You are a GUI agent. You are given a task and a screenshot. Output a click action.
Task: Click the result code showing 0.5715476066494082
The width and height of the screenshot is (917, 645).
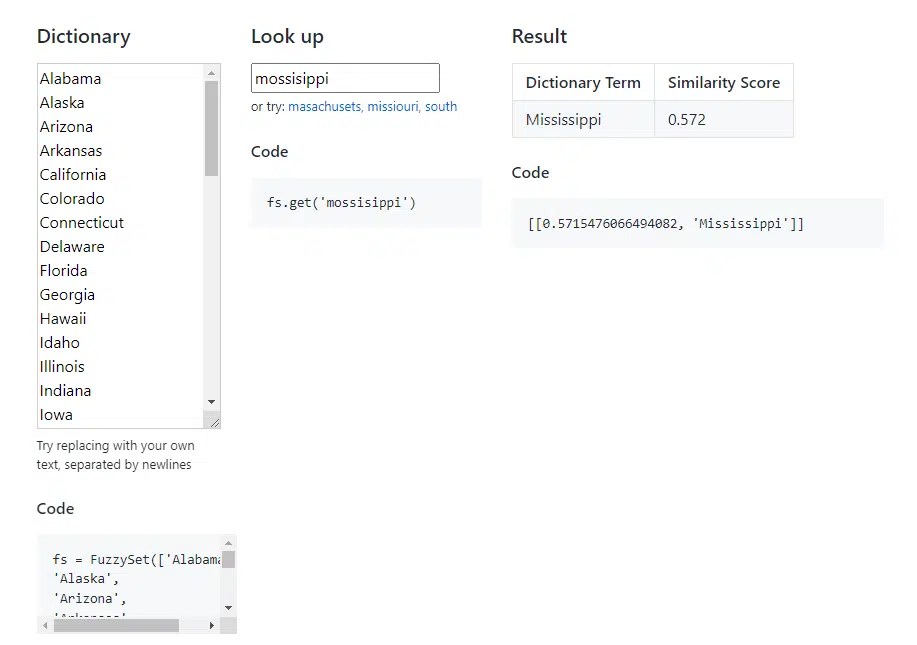pyautogui.click(x=698, y=223)
